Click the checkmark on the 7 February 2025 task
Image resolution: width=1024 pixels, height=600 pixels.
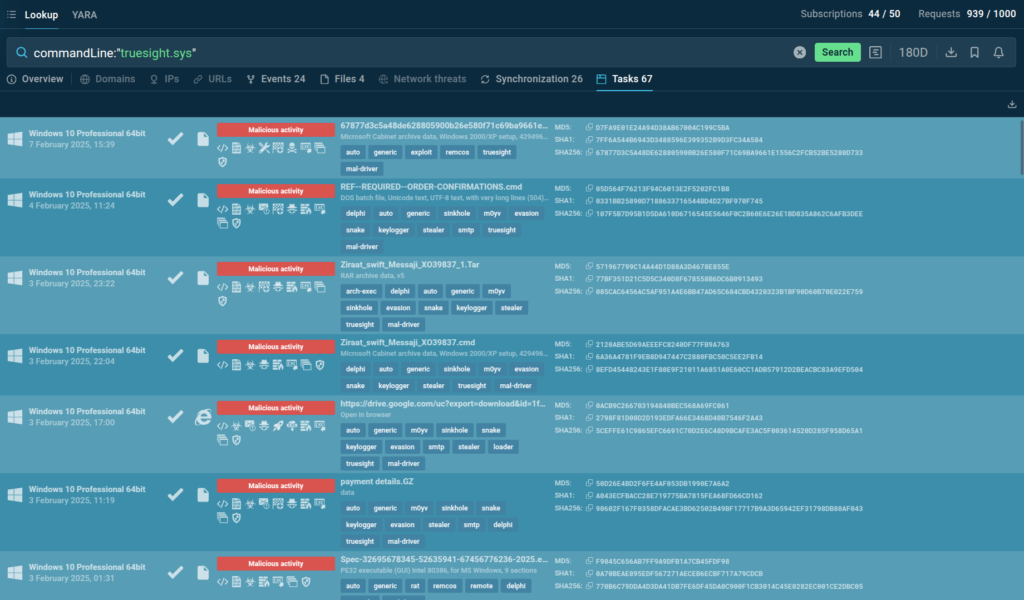[175, 139]
